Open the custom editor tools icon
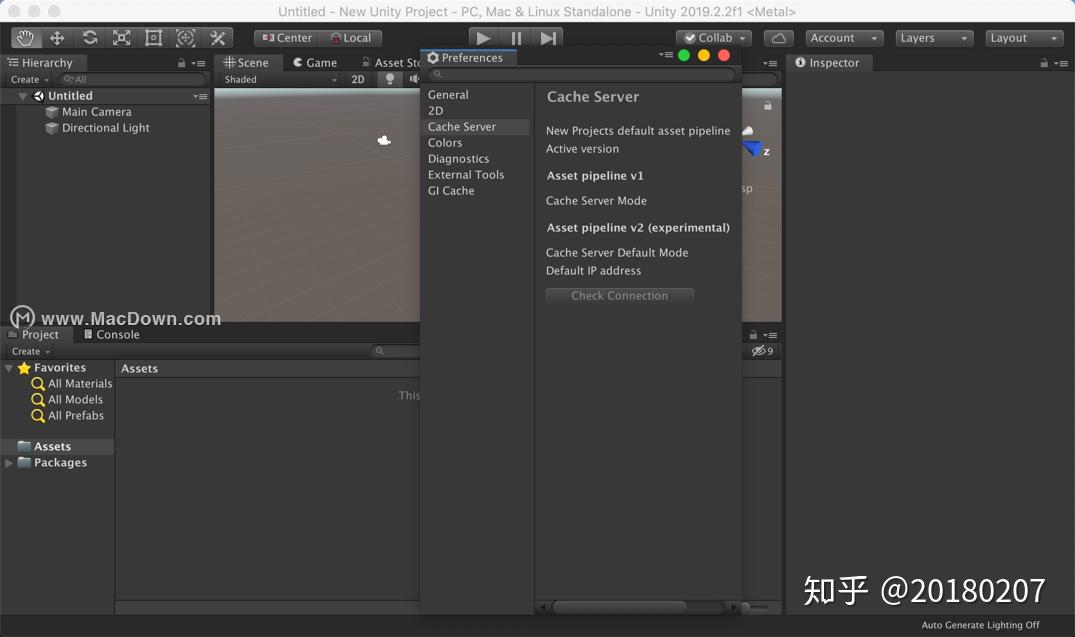The height and width of the screenshot is (637, 1075). click(x=218, y=37)
